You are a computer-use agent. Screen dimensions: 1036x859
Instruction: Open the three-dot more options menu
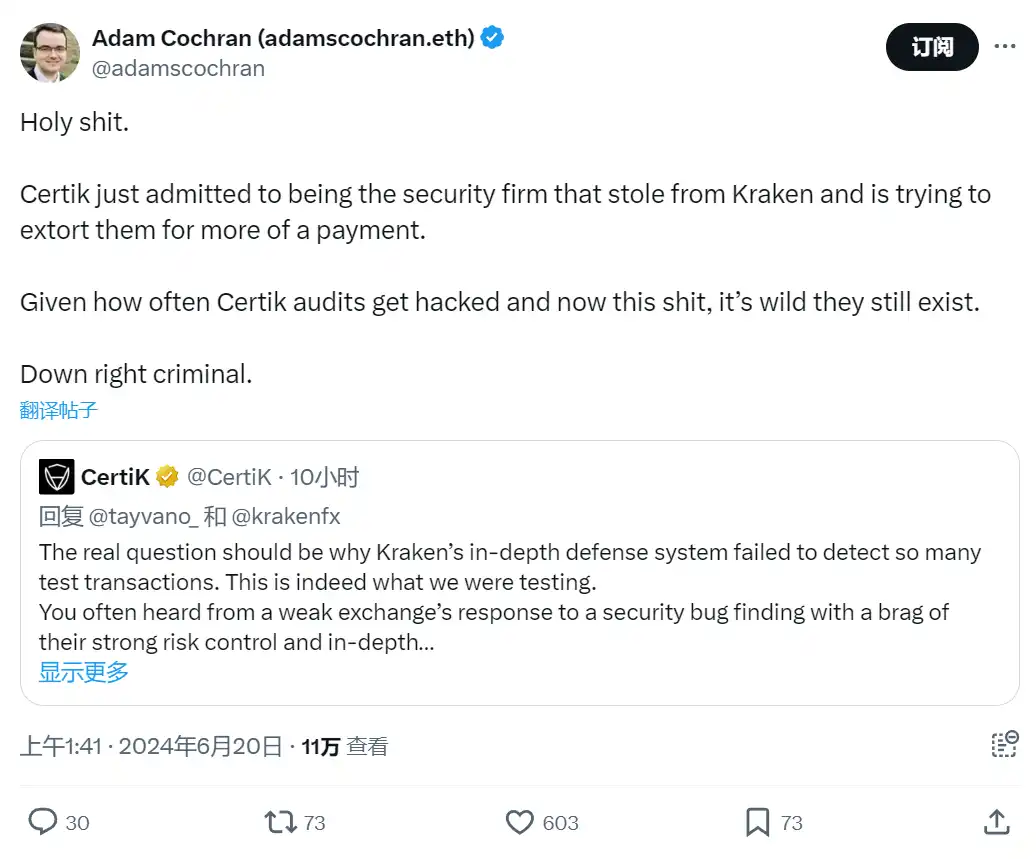point(1004,46)
